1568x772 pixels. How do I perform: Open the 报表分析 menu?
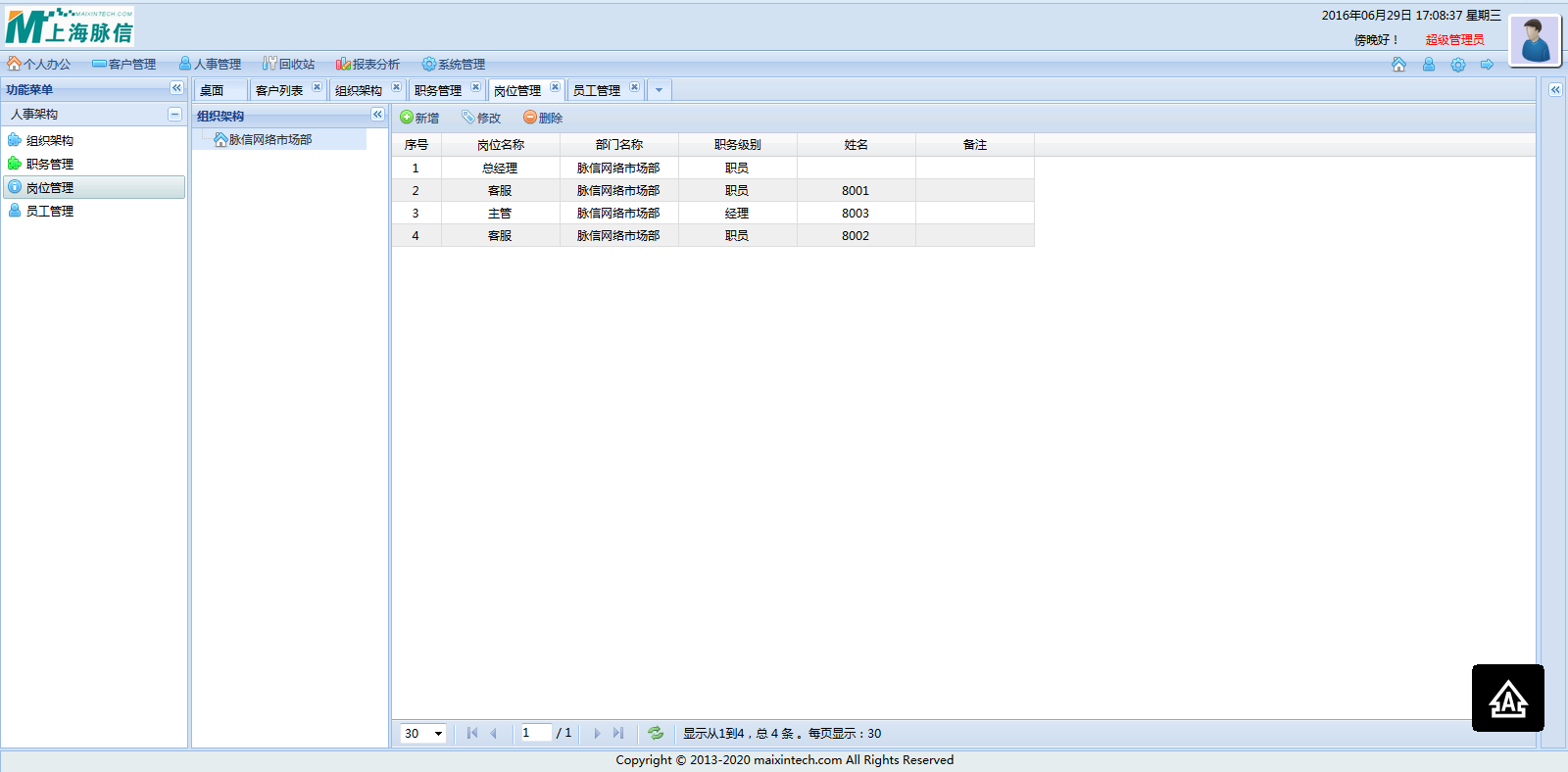(x=368, y=65)
